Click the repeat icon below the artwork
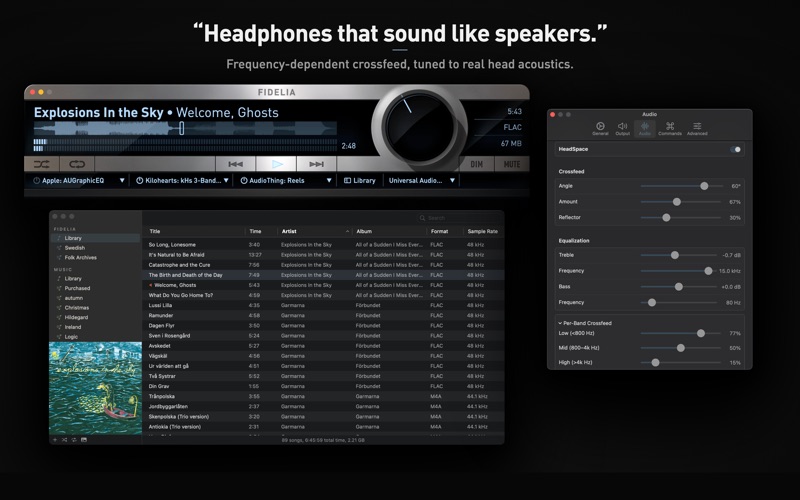This screenshot has height=500, width=800. (74, 440)
